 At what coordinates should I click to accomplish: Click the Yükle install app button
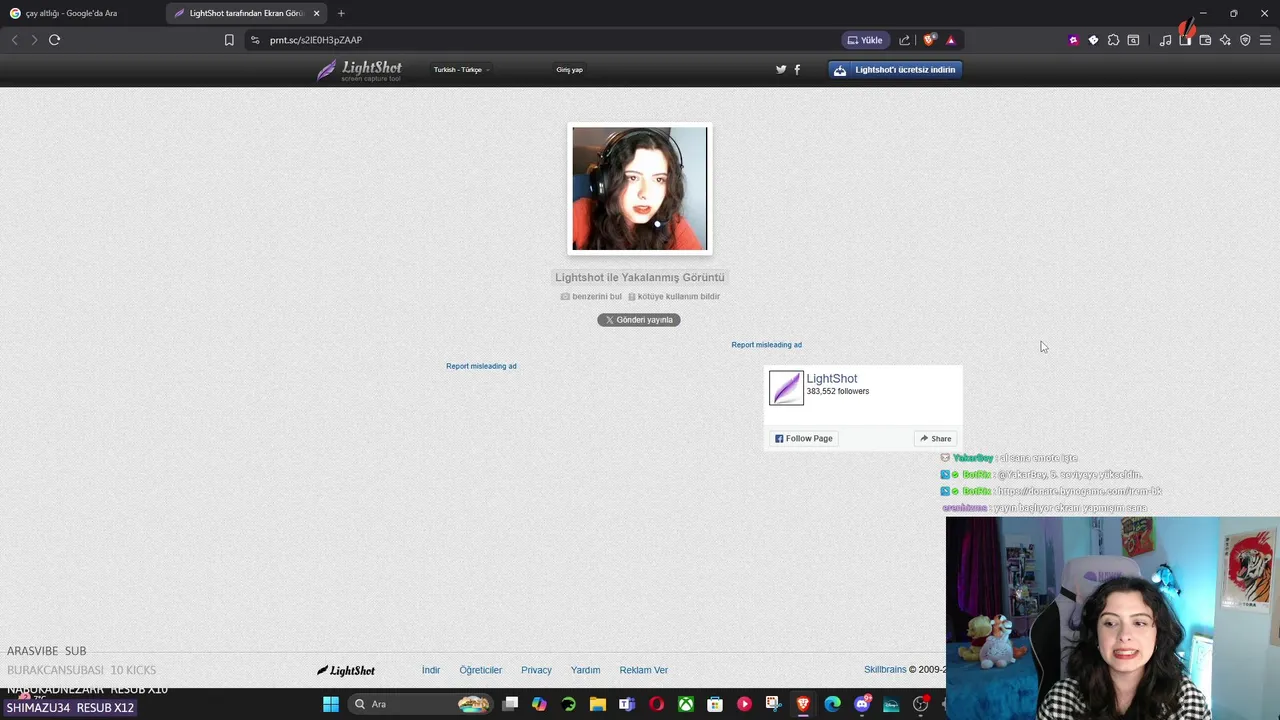point(865,40)
